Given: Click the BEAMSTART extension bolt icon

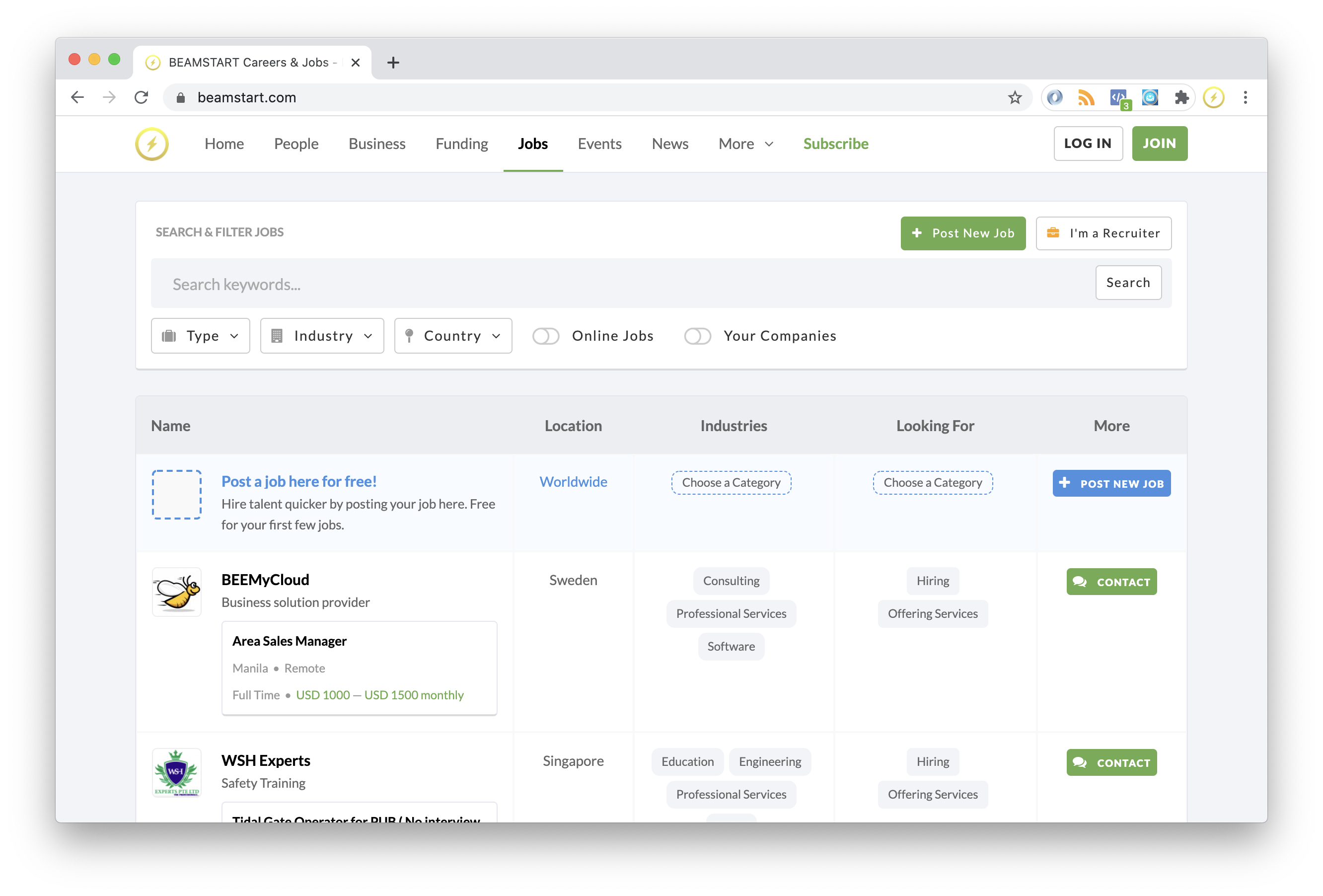Looking at the screenshot, I should click(x=1213, y=97).
